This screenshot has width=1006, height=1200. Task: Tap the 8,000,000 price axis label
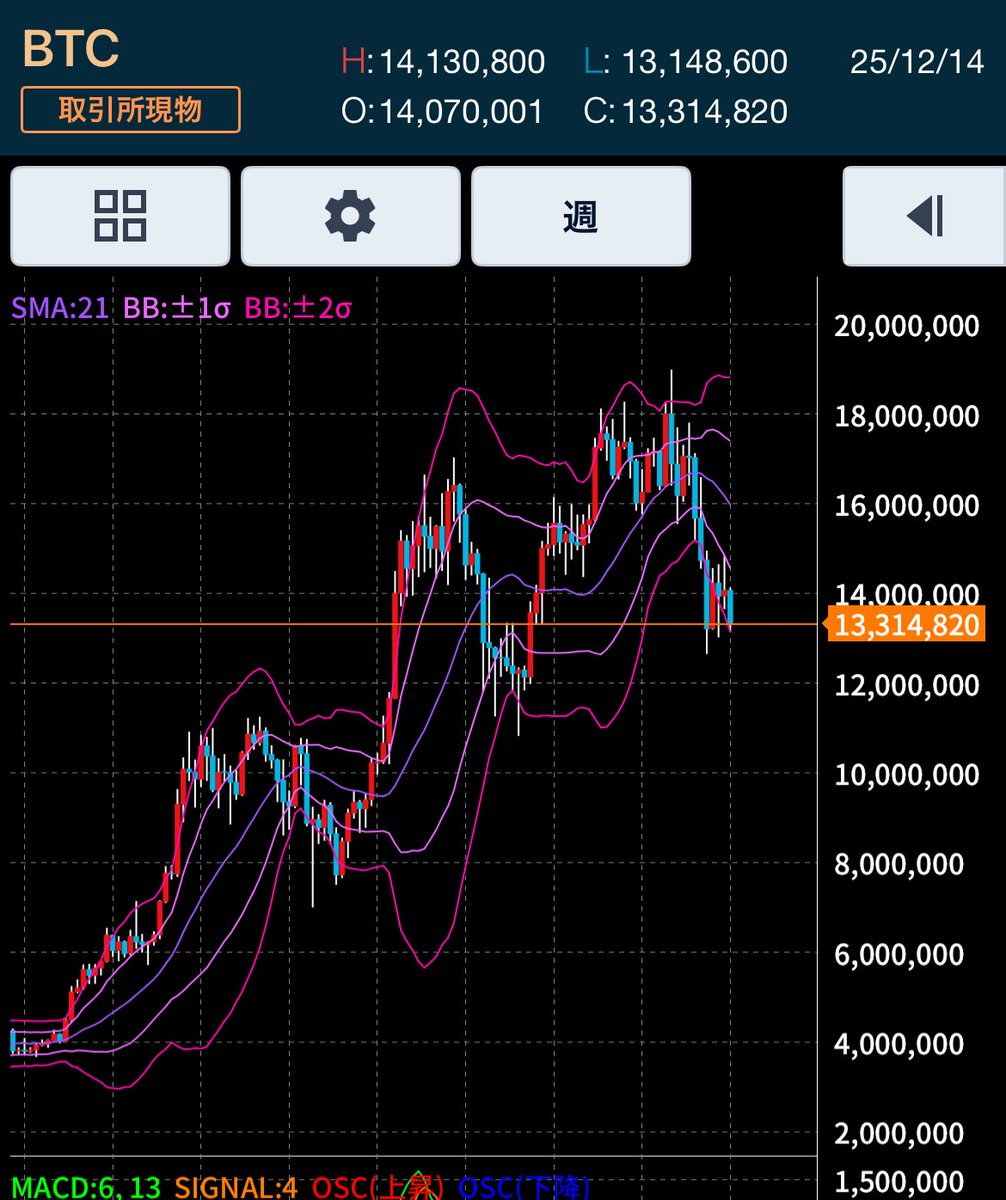pyautogui.click(x=899, y=863)
